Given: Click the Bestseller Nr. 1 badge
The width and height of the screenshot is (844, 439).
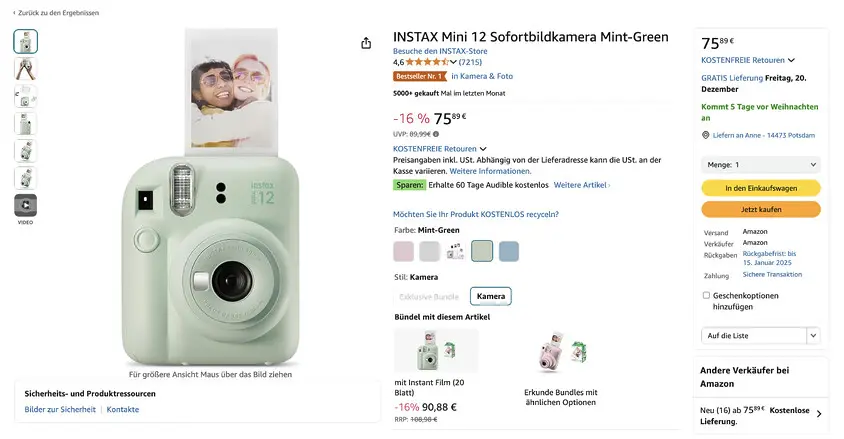Looking at the screenshot, I should (x=419, y=76).
